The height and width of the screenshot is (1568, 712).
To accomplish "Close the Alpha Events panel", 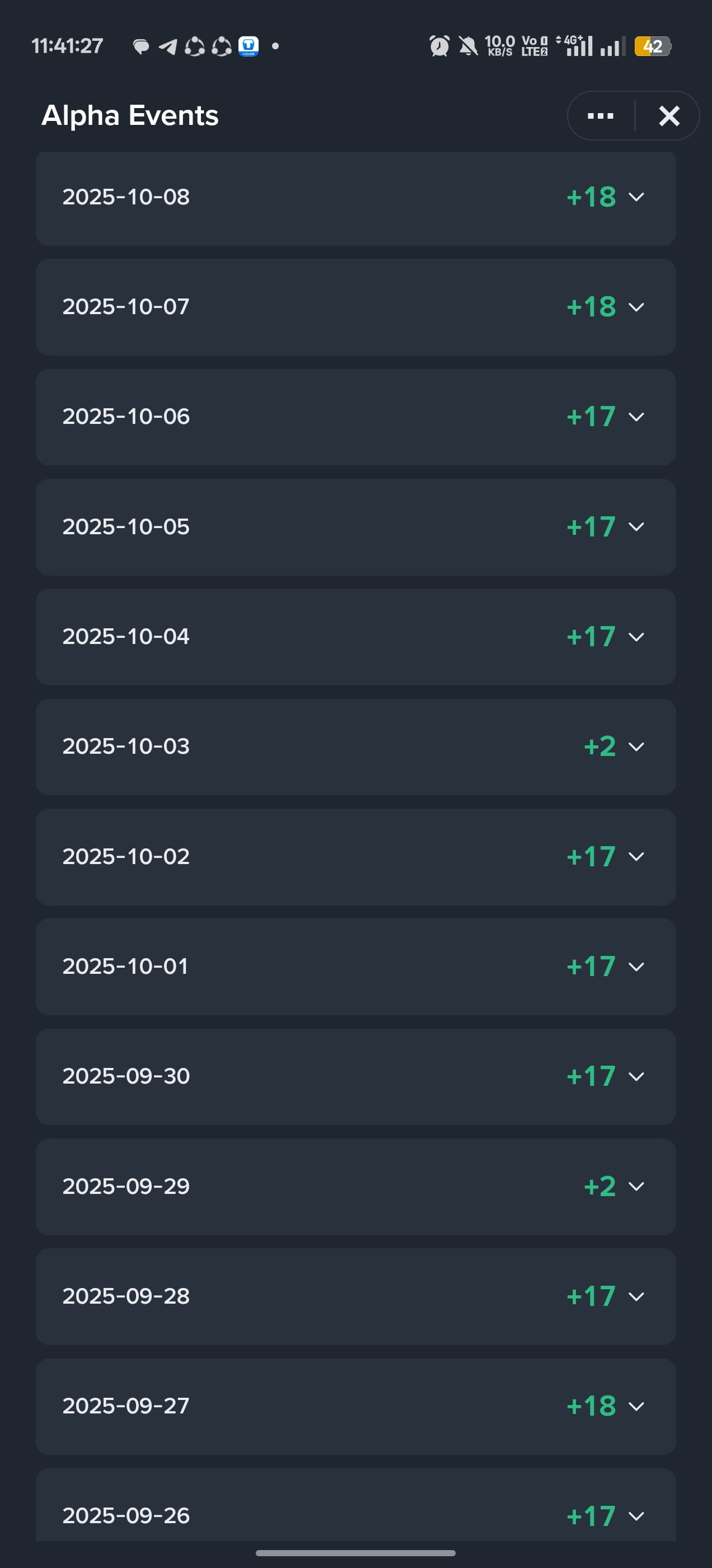I will coord(669,116).
